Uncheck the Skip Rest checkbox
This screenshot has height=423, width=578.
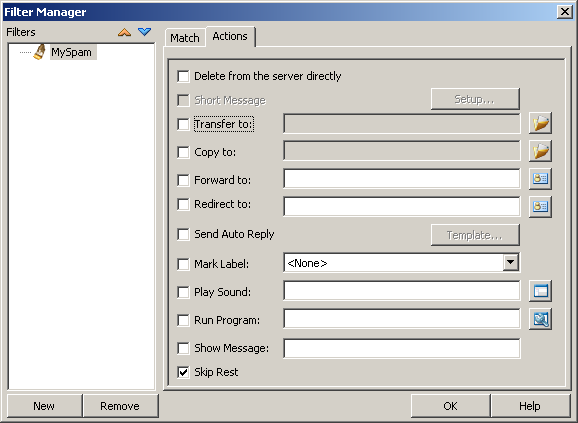click(x=183, y=372)
